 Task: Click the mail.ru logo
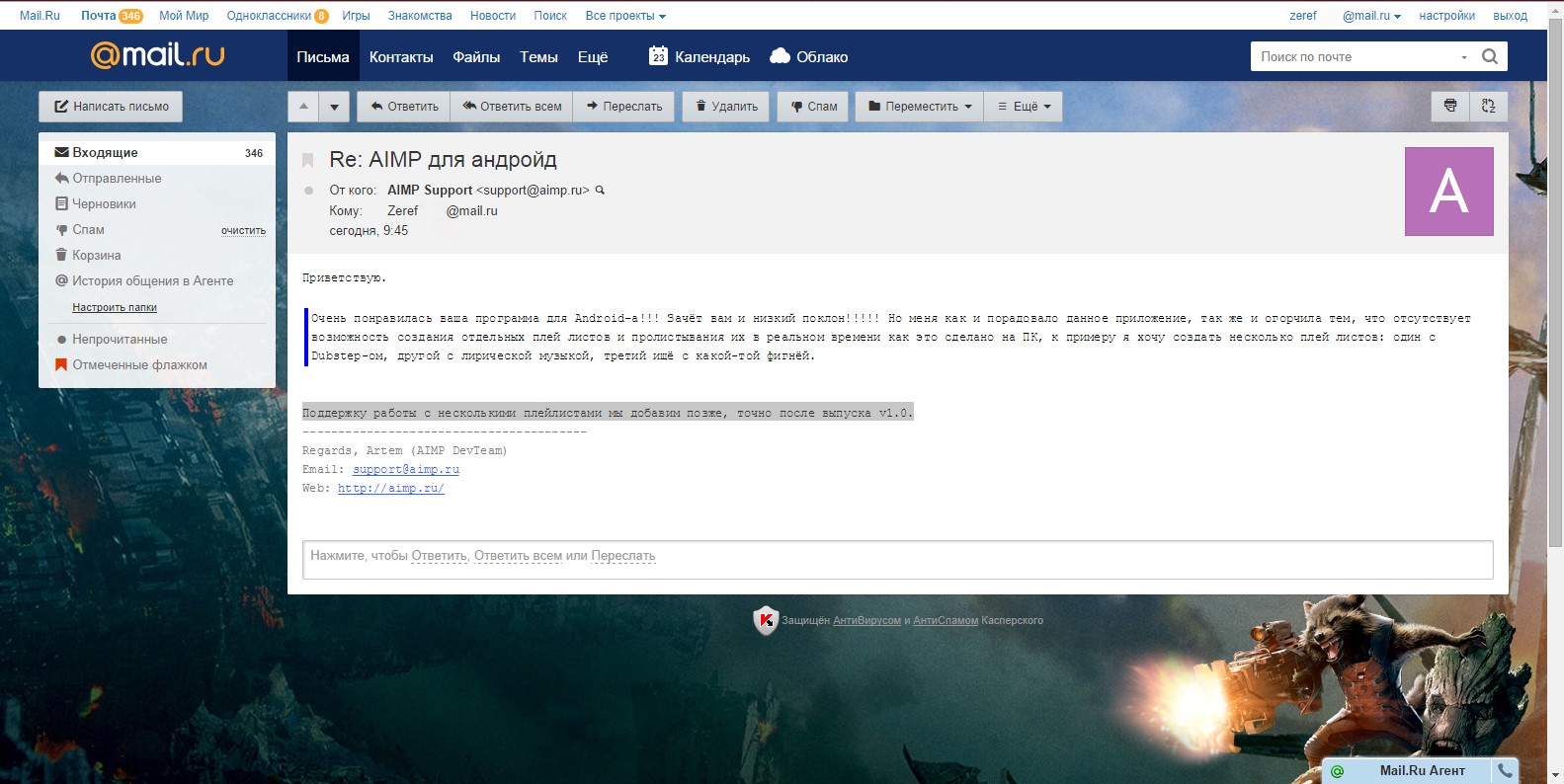pyautogui.click(x=157, y=55)
